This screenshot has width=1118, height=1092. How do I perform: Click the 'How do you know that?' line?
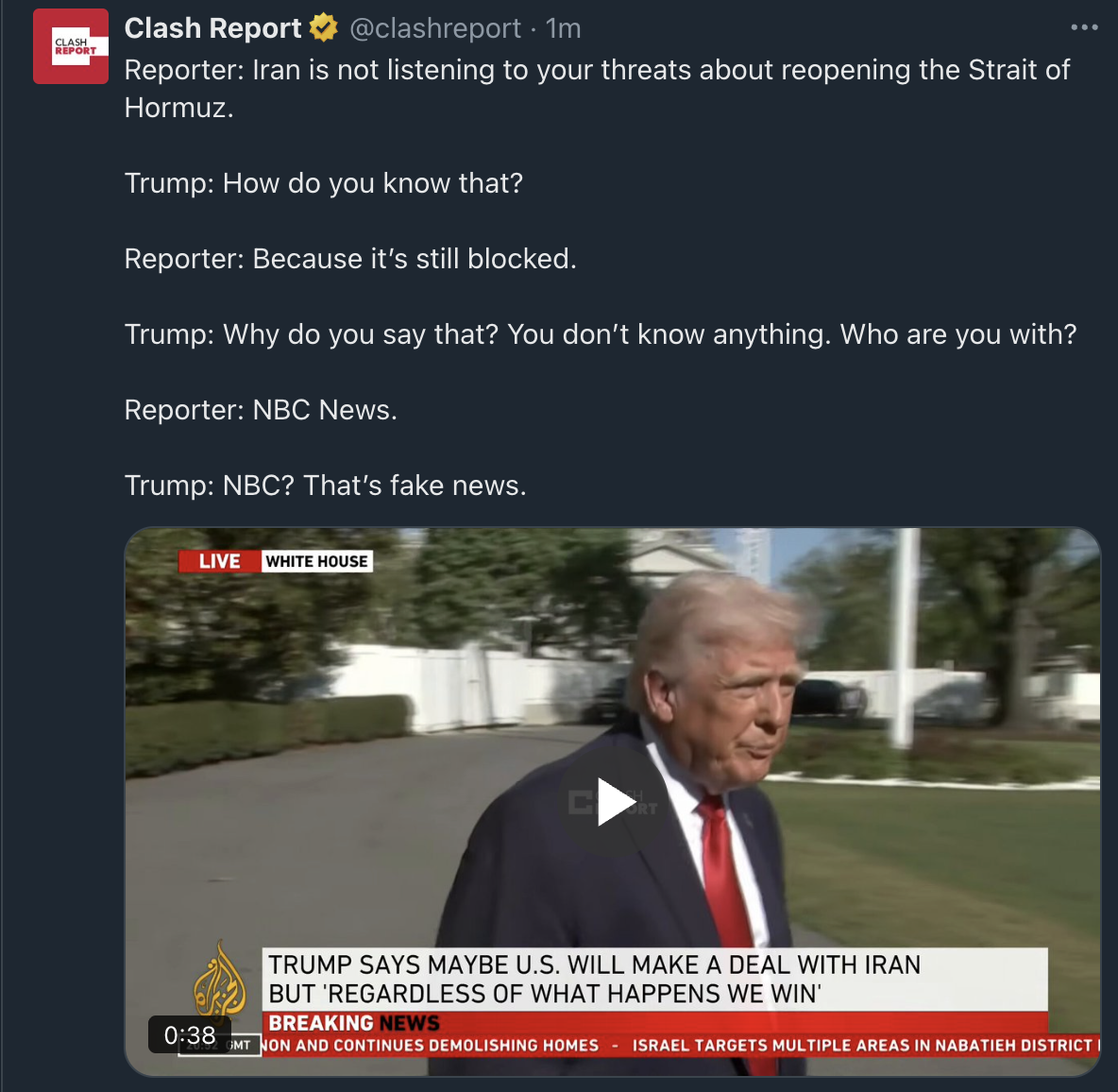point(323,183)
